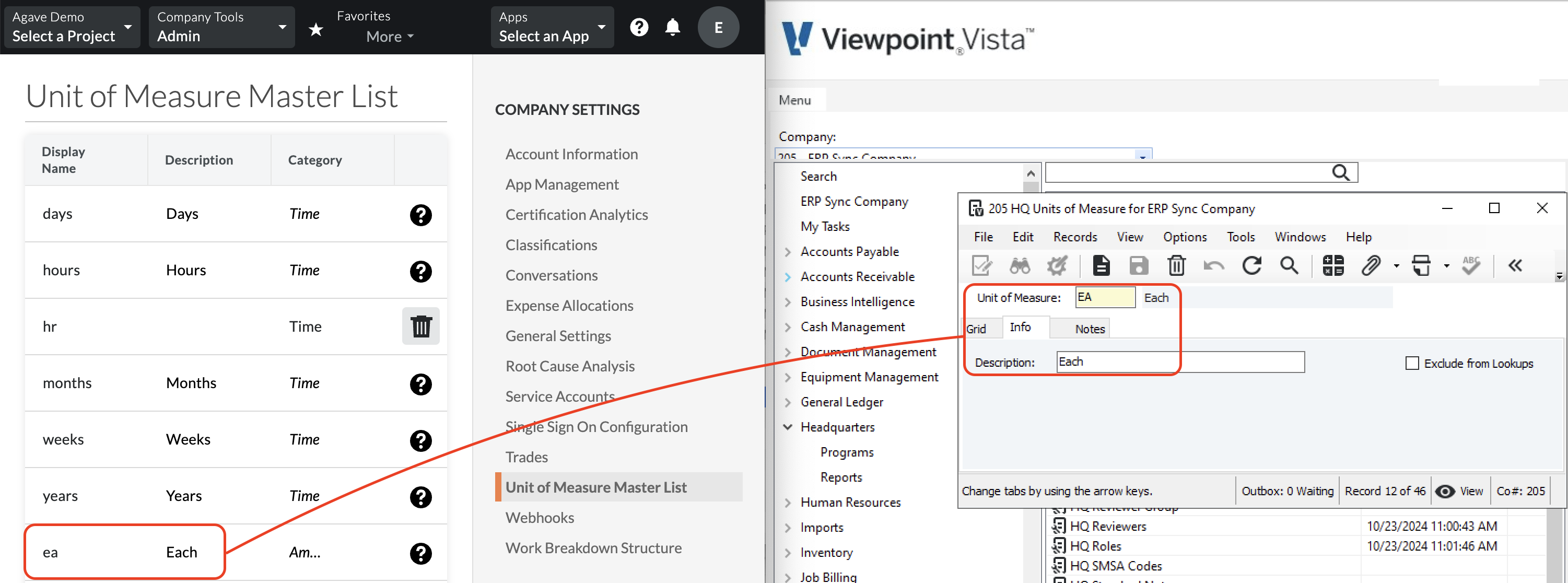Toggle Exclude from Lookups checkbox
This screenshot has height=583, width=1568.
[x=1411, y=364]
